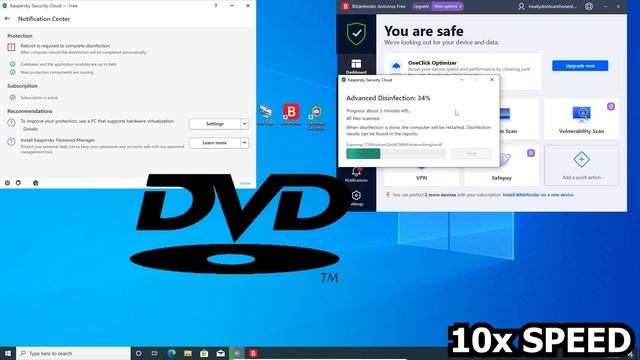The width and height of the screenshot is (640, 360).
Task: Click blue Upgrade now button
Action: click(x=580, y=66)
